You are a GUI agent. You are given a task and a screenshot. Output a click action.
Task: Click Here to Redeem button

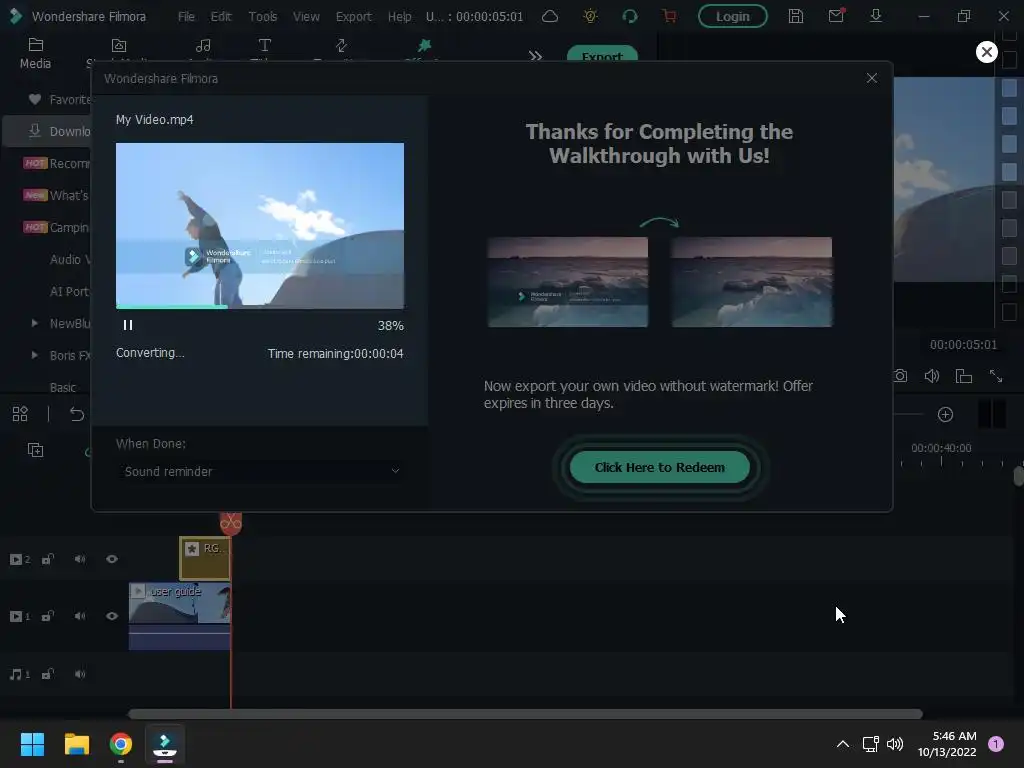point(660,468)
